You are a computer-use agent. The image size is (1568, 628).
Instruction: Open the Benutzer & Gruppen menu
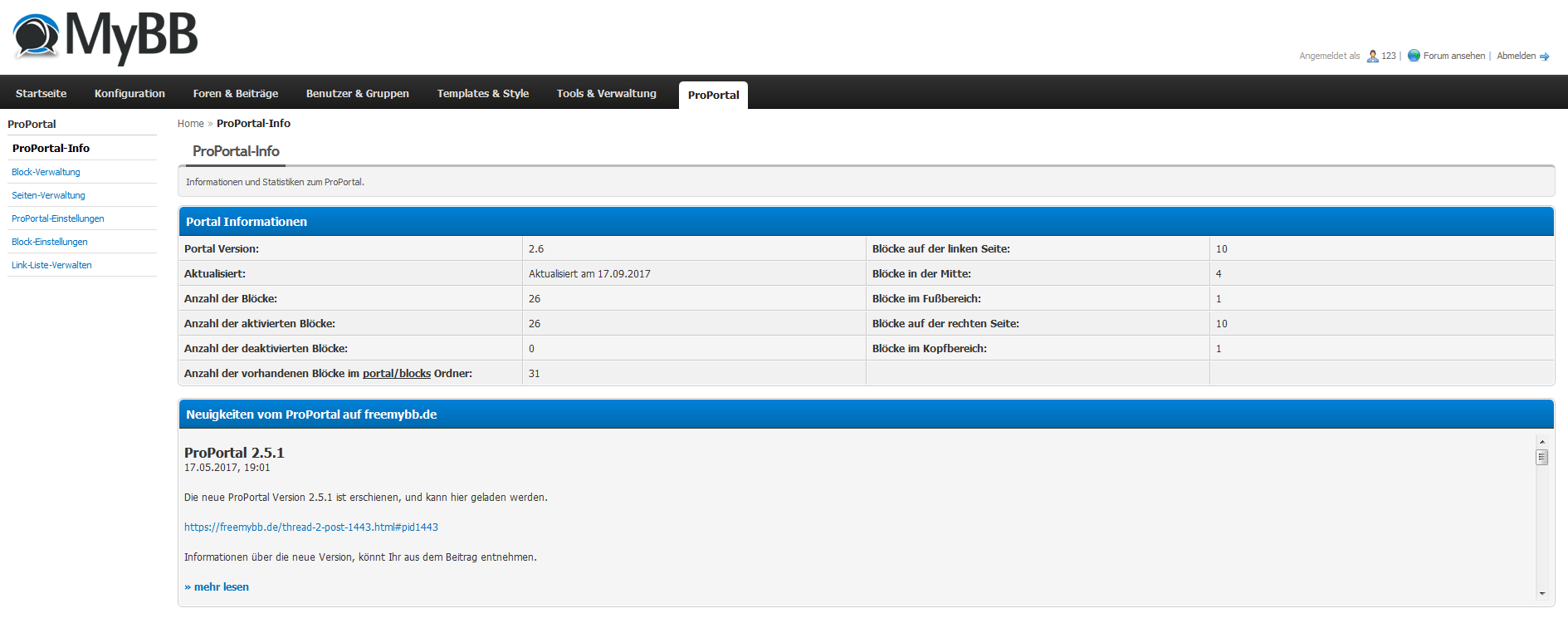click(x=358, y=93)
